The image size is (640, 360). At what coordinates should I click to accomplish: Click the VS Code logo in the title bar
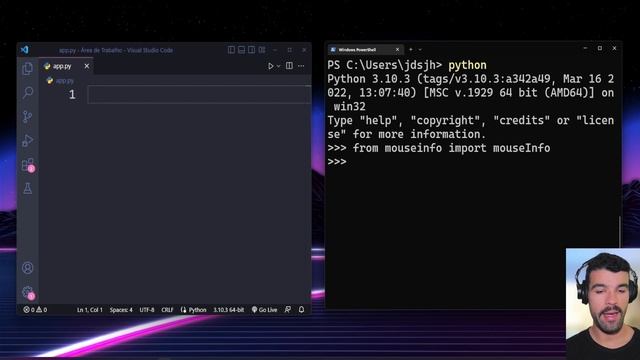pos(24,50)
